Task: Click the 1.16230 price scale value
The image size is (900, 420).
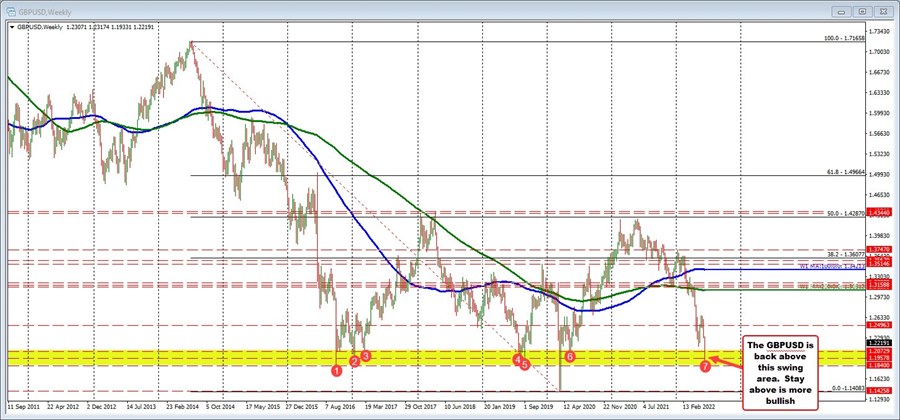Action: pos(877,379)
